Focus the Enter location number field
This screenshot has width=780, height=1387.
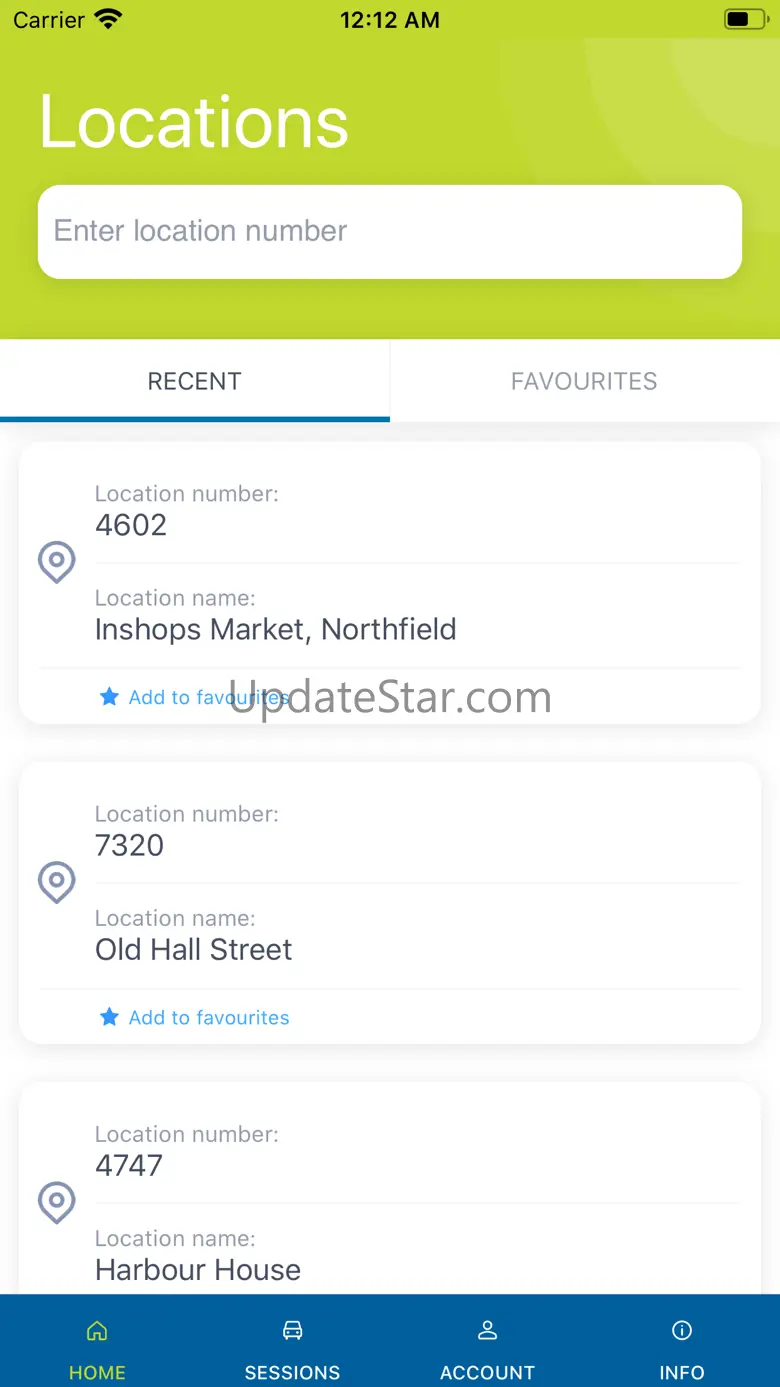click(x=390, y=231)
